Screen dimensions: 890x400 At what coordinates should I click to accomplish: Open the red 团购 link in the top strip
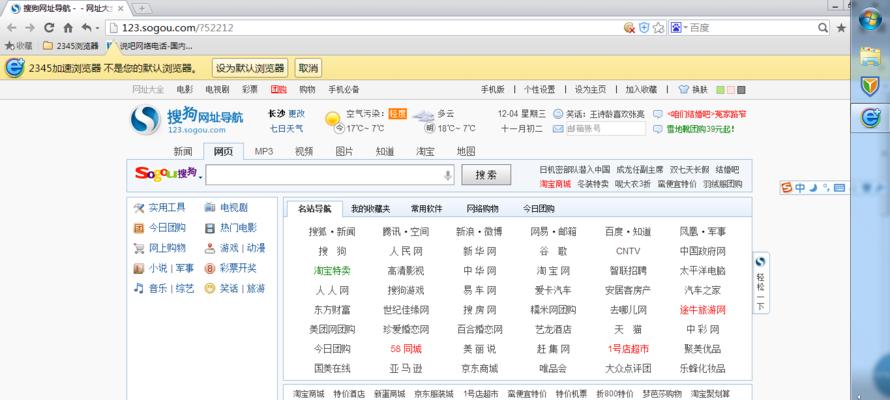(279, 90)
